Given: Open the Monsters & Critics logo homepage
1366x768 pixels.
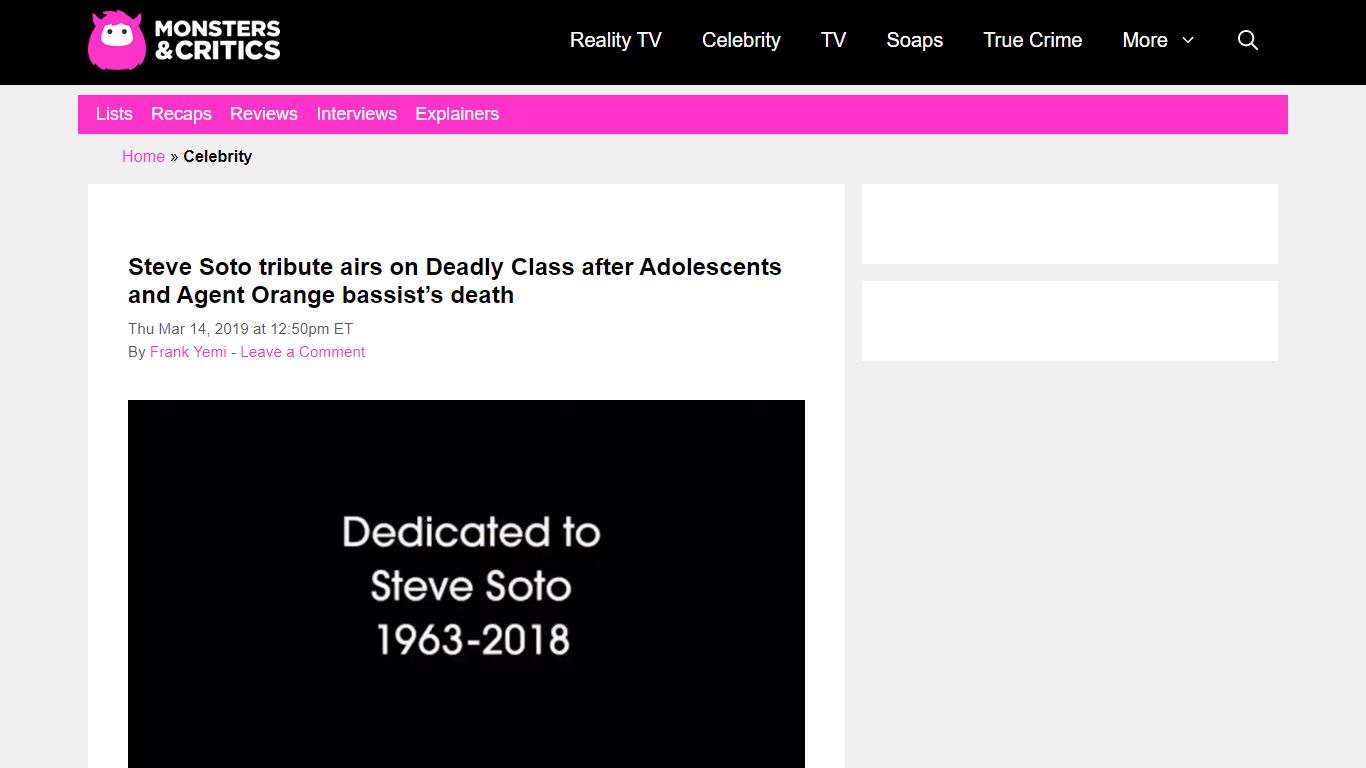Looking at the screenshot, I should click(x=184, y=41).
